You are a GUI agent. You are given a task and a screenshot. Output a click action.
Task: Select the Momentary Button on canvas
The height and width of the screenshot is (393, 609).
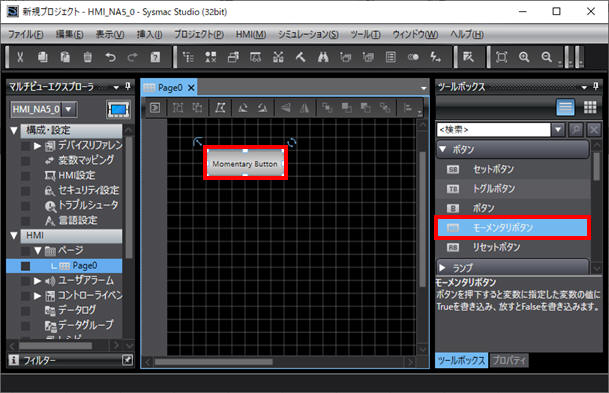pos(245,163)
